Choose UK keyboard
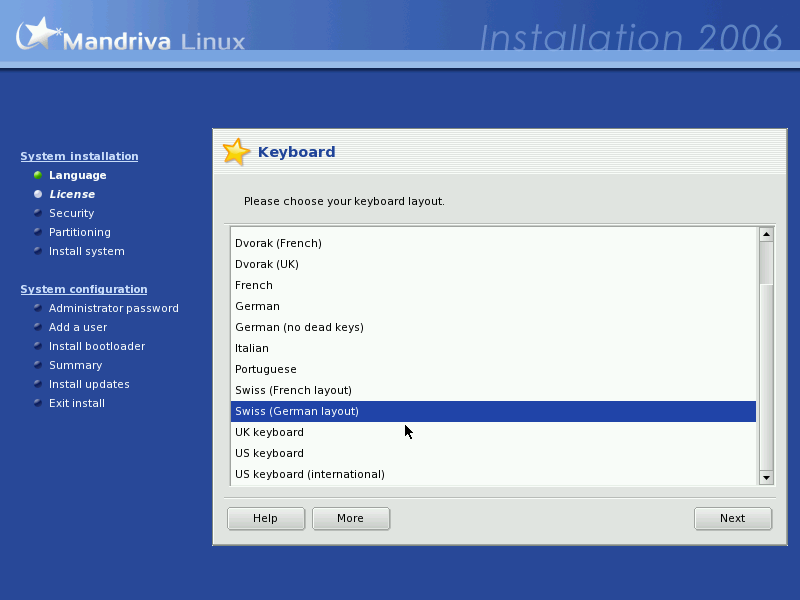The height and width of the screenshot is (600, 800). click(x=493, y=432)
